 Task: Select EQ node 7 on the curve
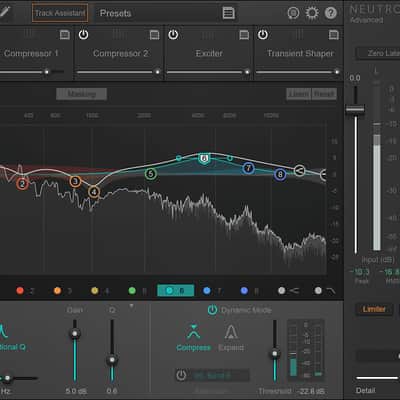pyautogui.click(x=248, y=168)
